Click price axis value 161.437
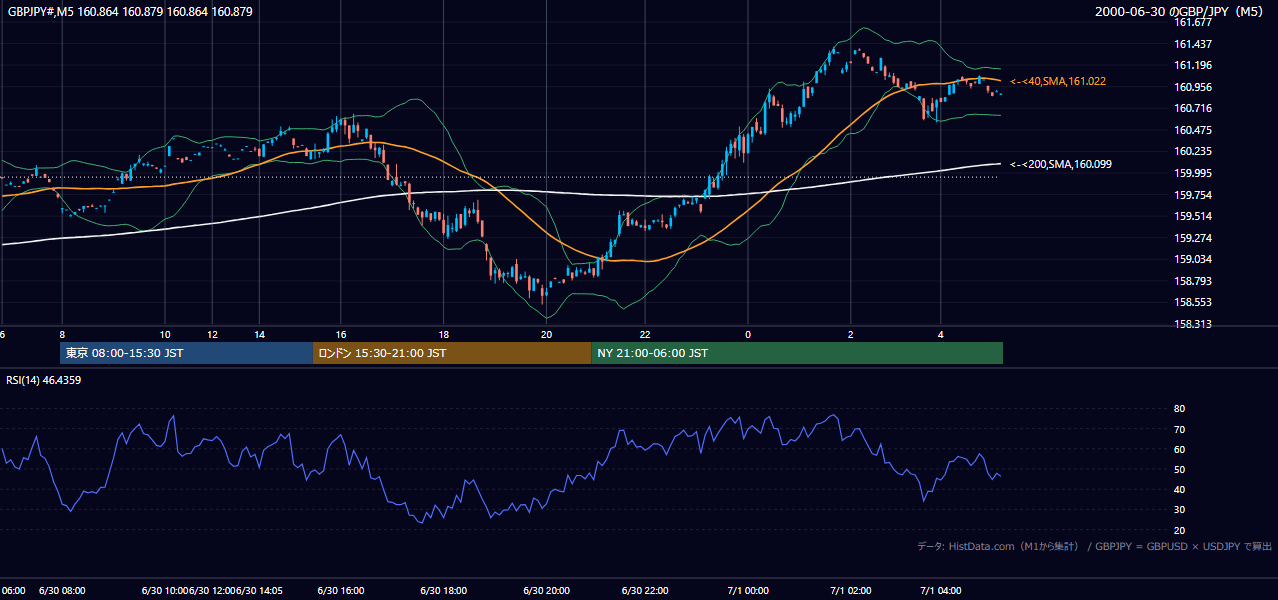Viewport: 1278px width, 600px height. pyautogui.click(x=1193, y=44)
